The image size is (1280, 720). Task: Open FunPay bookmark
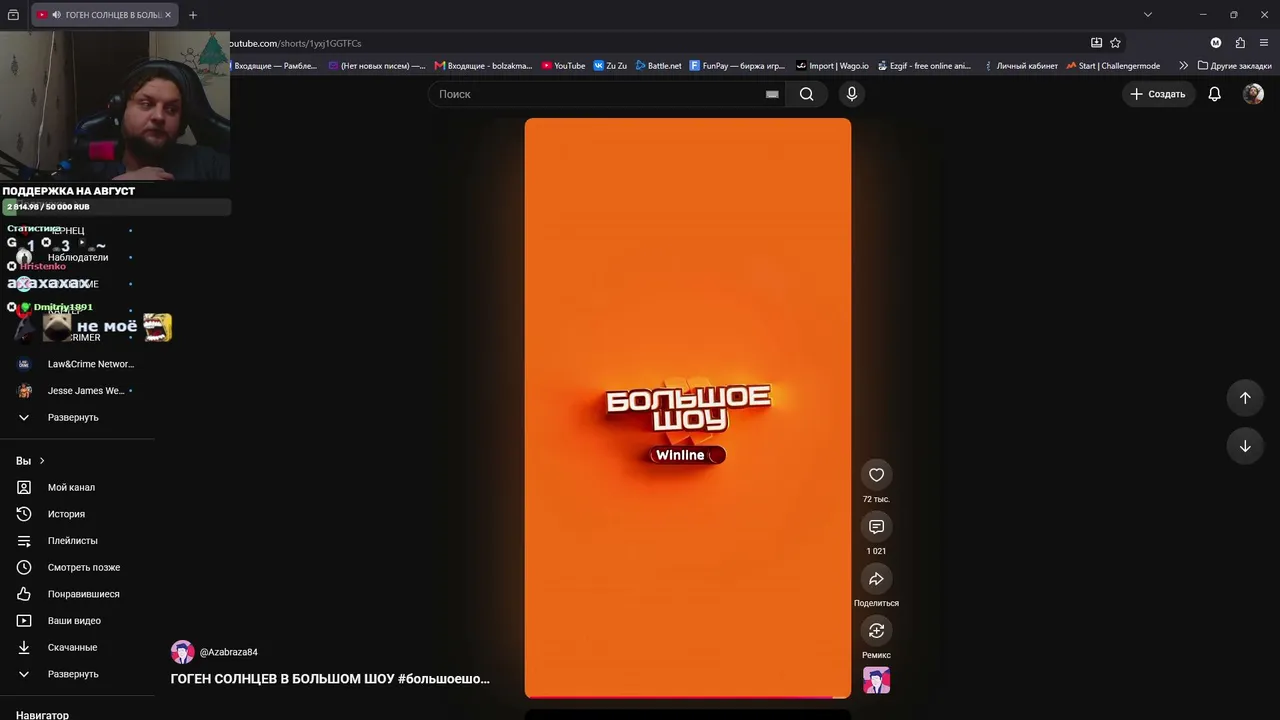pyautogui.click(x=738, y=66)
